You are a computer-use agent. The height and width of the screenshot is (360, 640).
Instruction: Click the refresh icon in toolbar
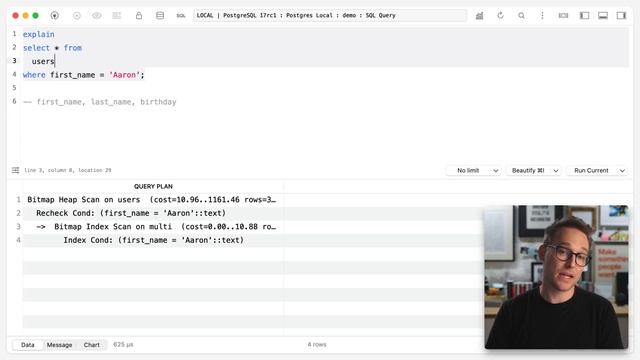(500, 16)
